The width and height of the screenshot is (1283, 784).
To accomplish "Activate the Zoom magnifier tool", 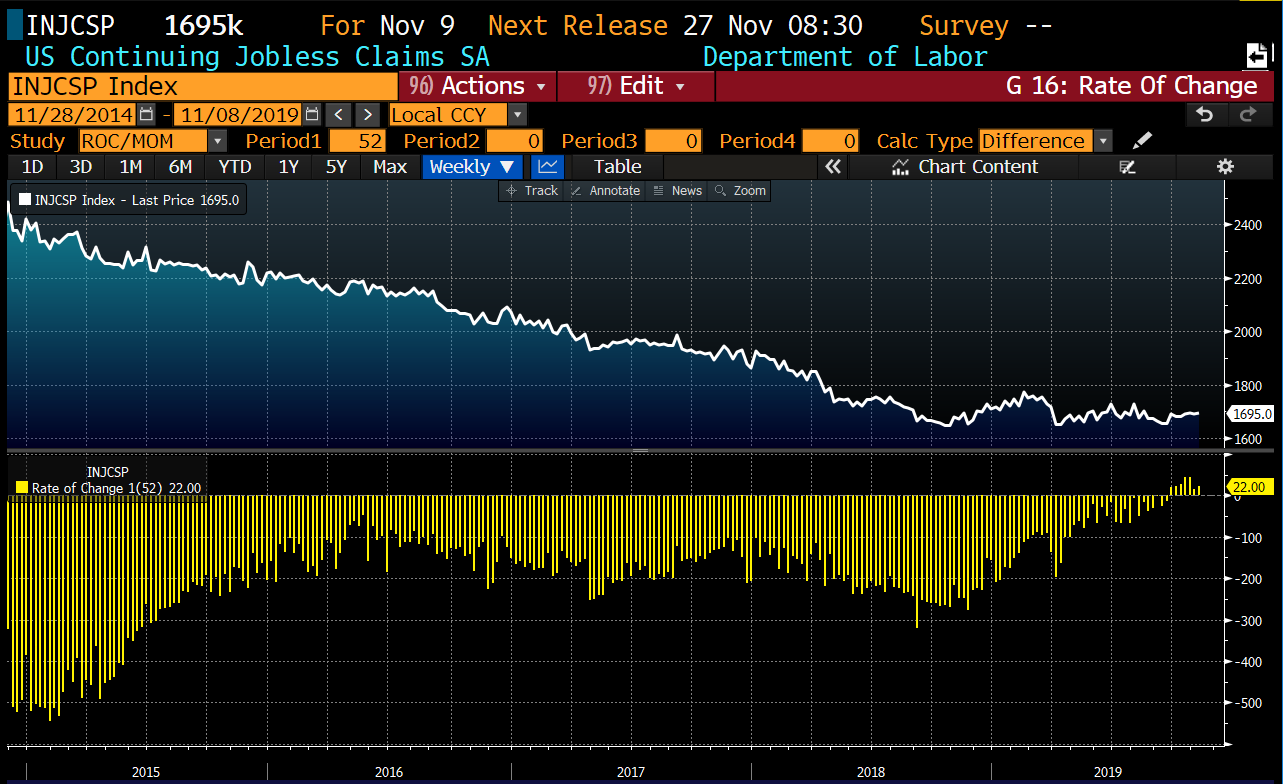I will [739, 190].
